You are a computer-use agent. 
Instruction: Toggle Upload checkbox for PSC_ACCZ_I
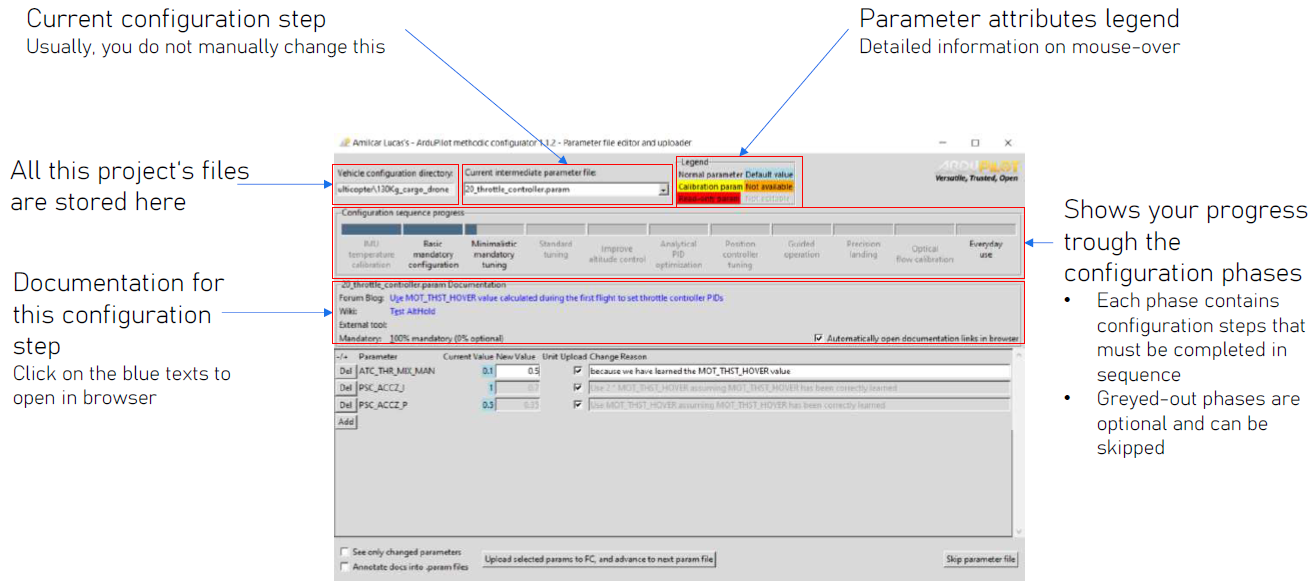pos(577,388)
